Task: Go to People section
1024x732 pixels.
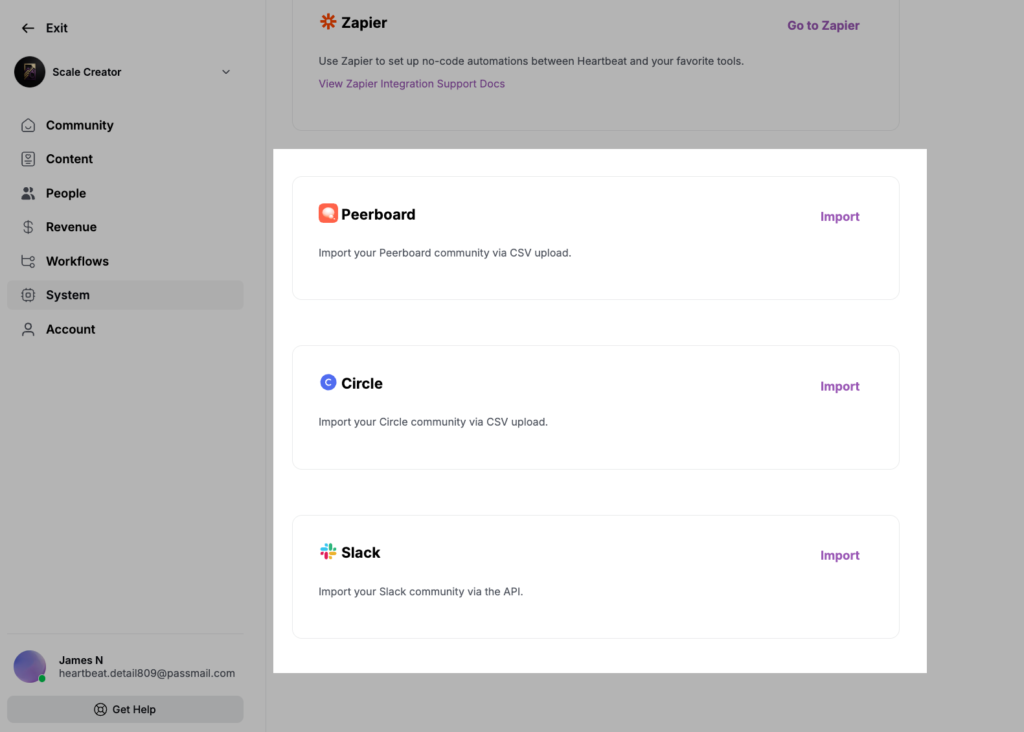Action: (x=125, y=193)
